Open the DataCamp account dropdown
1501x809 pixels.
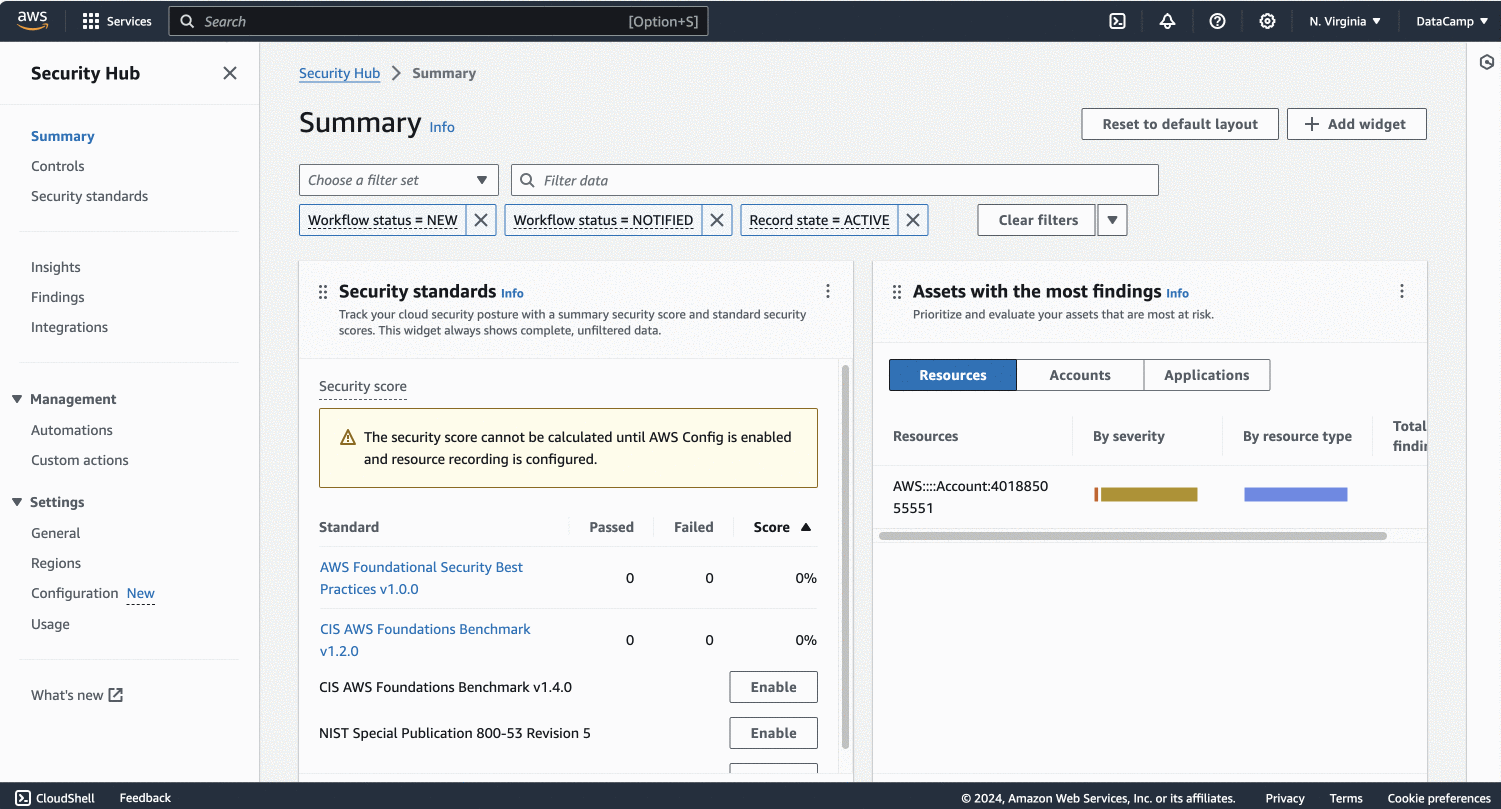click(x=1452, y=21)
